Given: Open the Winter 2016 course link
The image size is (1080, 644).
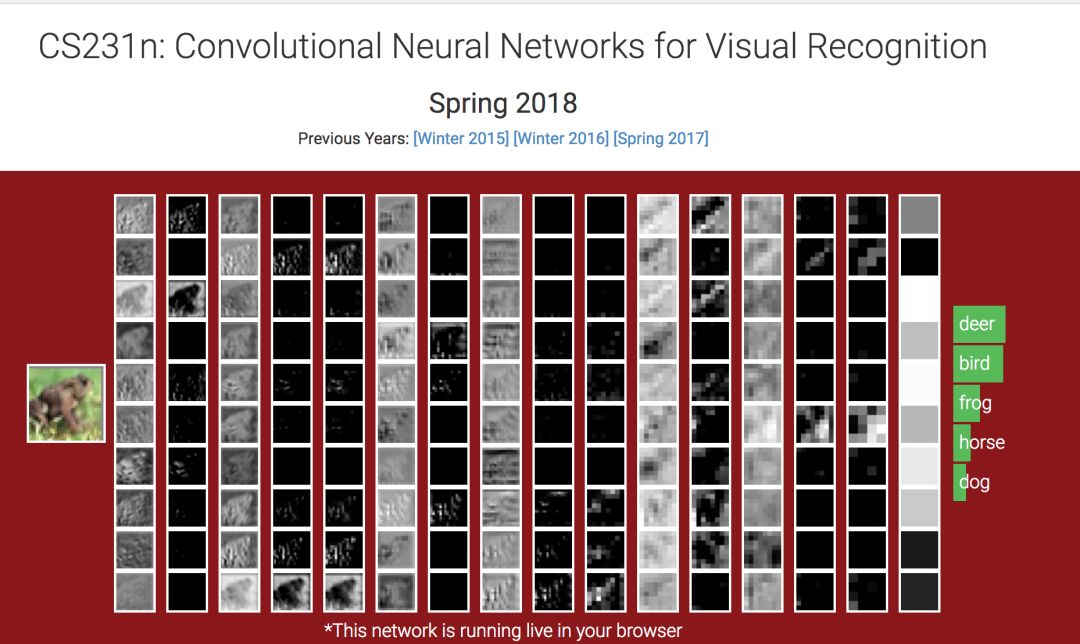Looking at the screenshot, I should coord(561,138).
